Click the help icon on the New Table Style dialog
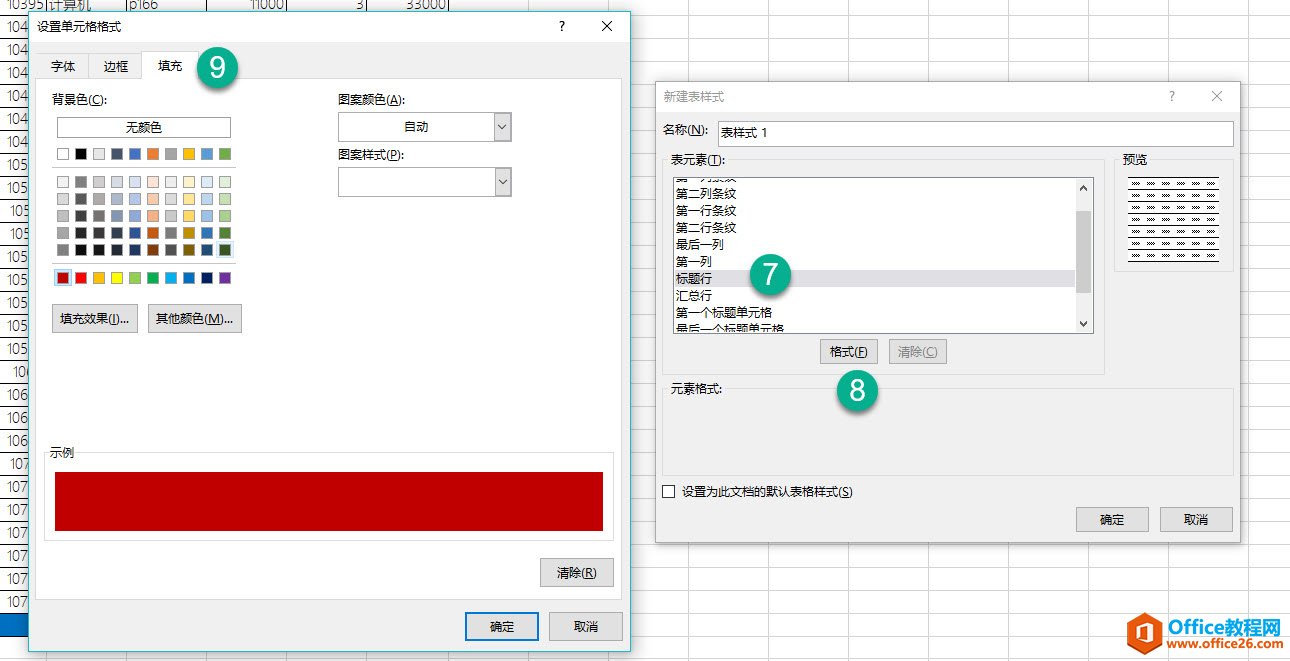The image size is (1290, 661). tap(1170, 96)
